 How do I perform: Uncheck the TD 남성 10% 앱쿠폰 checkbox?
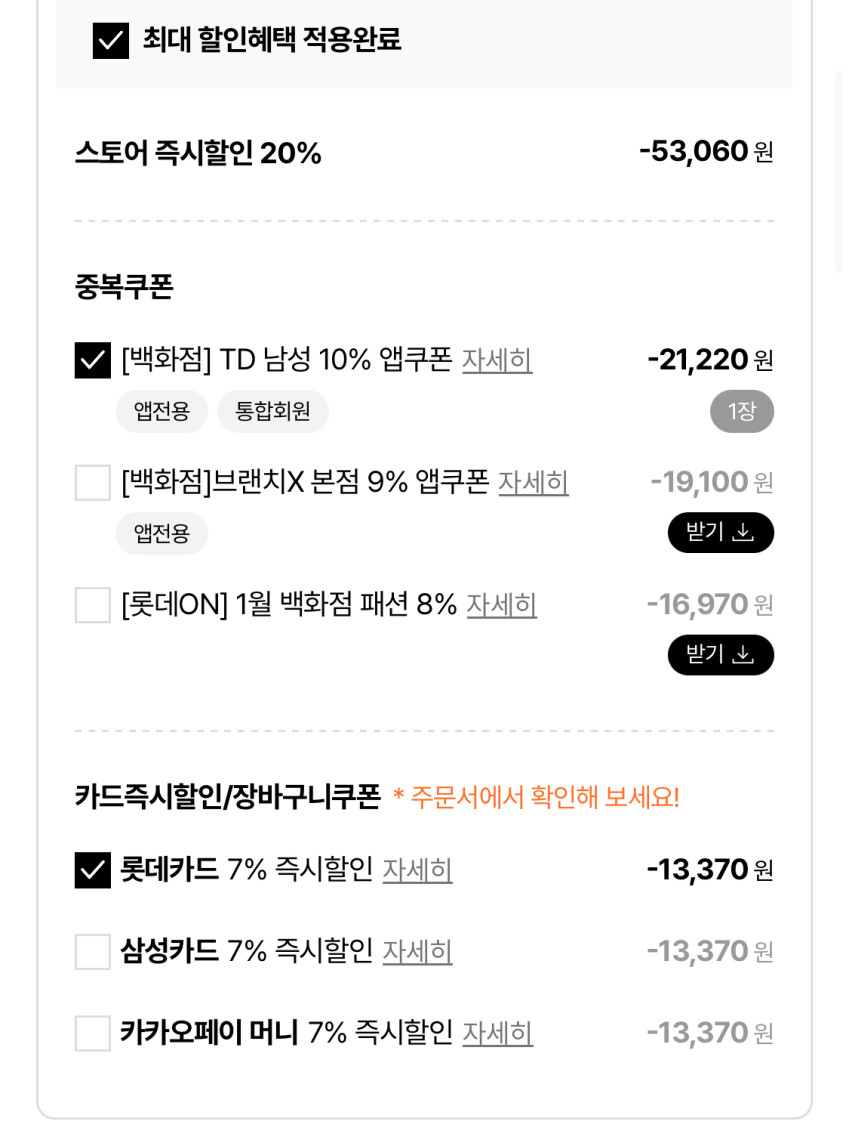coord(93,360)
